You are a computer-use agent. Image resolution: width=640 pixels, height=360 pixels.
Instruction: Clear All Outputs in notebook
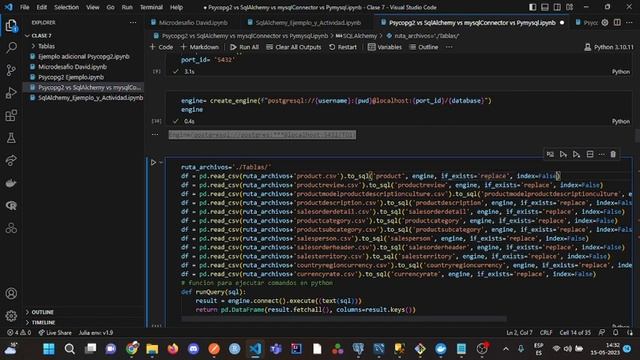coord(294,47)
